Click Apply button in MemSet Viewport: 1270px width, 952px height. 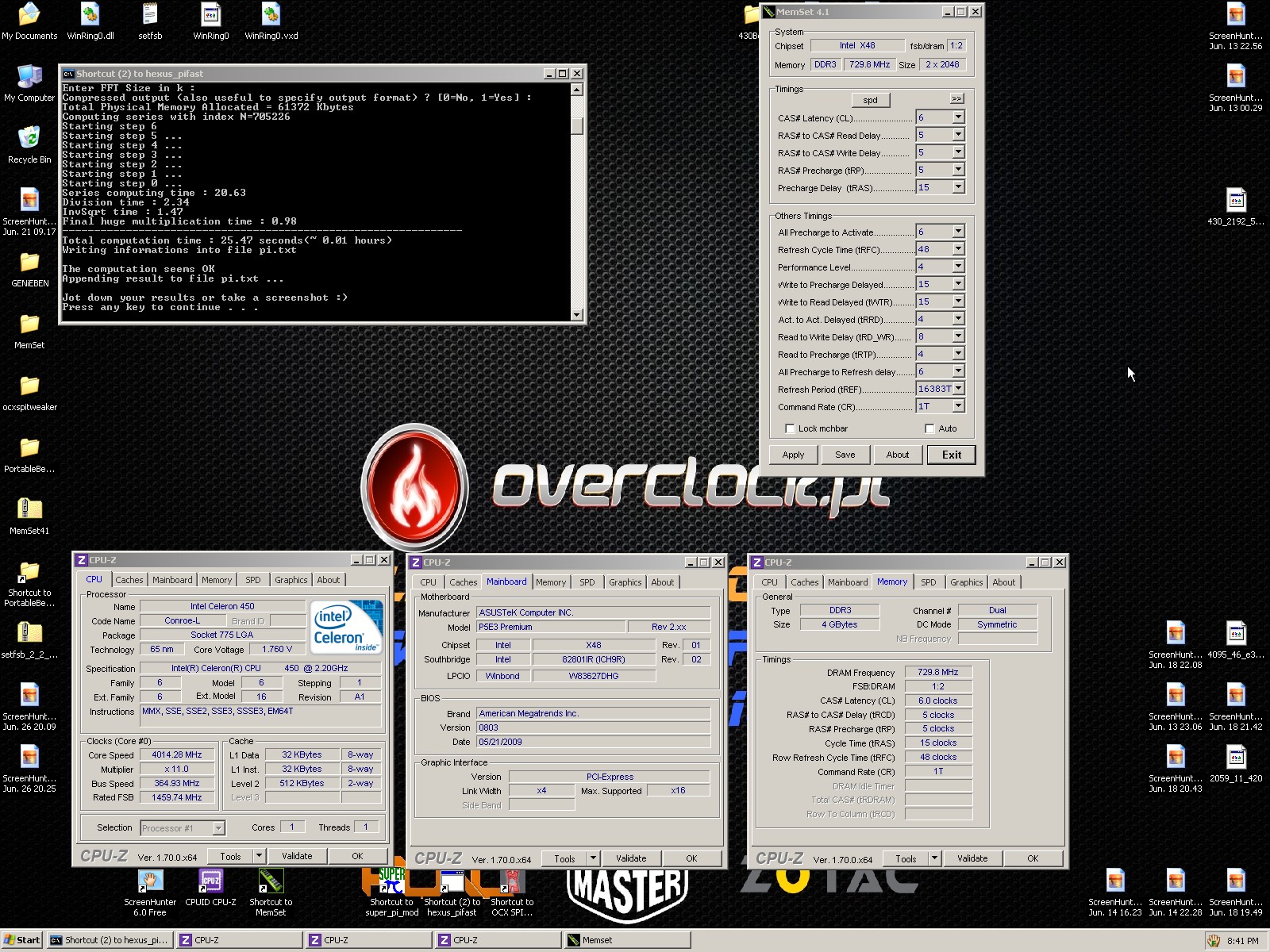[793, 455]
